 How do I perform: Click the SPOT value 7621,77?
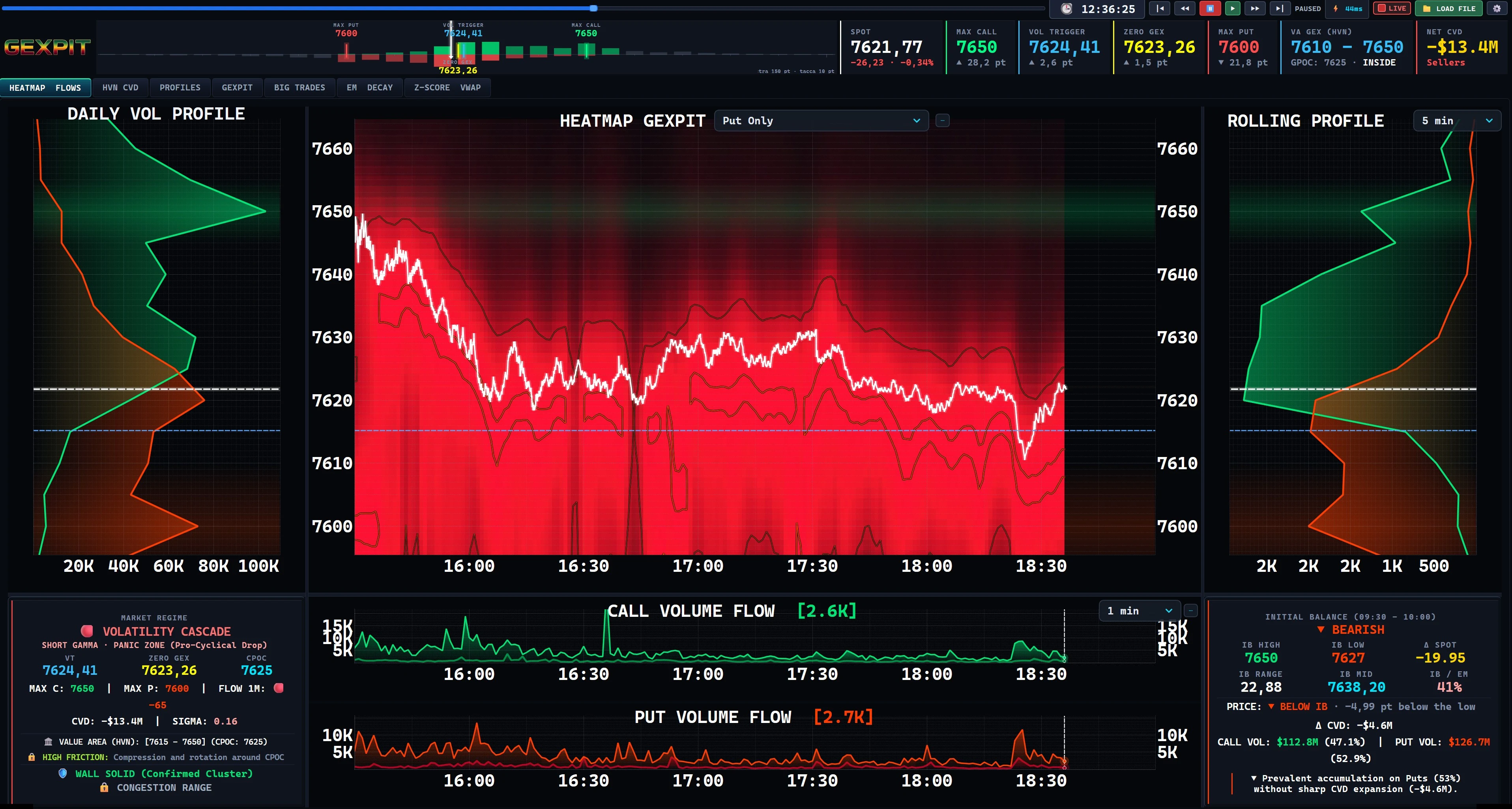(x=886, y=47)
